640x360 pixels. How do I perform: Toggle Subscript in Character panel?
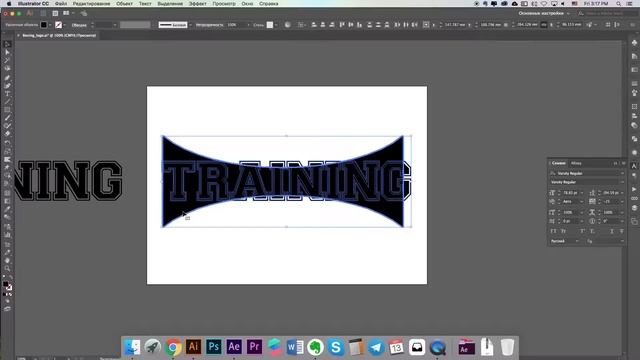(592, 231)
